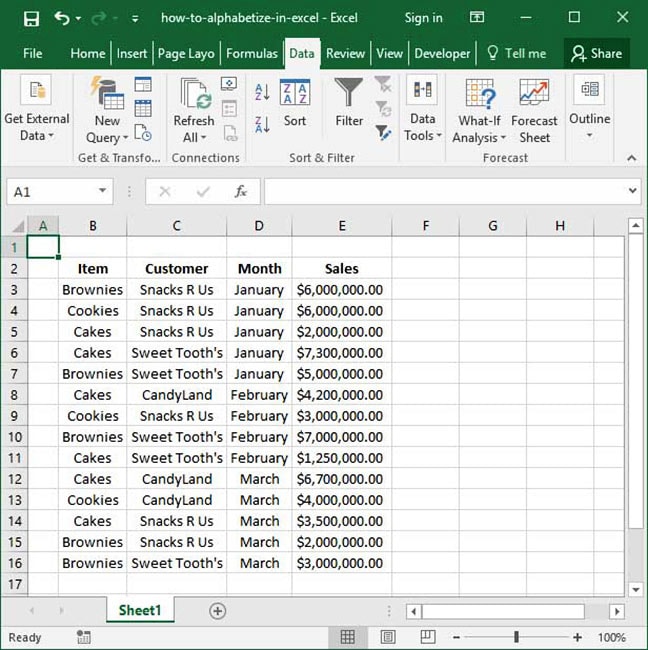
Task: Collapse the ribbon with the chevron
Action: coord(631,158)
